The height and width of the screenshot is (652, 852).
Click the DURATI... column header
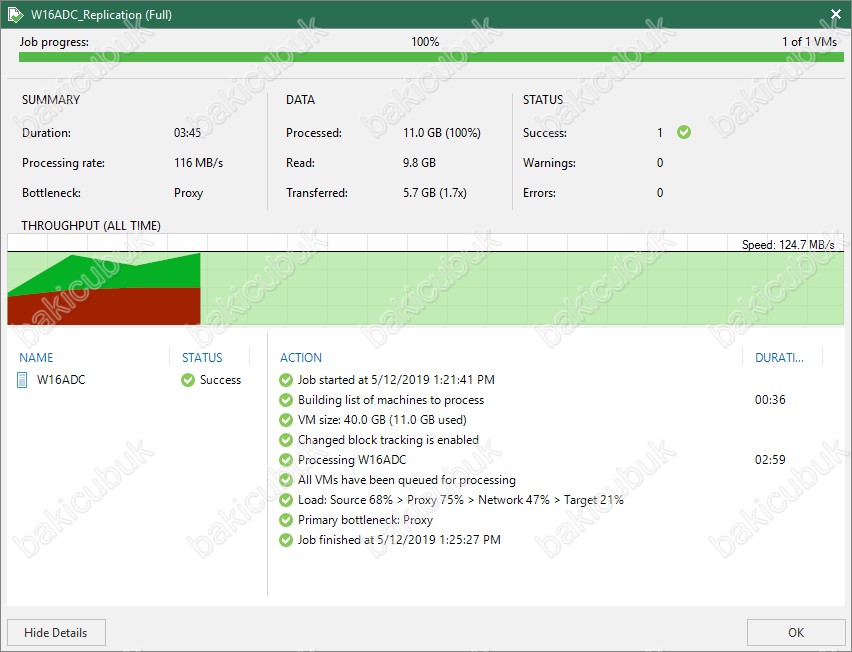point(779,358)
